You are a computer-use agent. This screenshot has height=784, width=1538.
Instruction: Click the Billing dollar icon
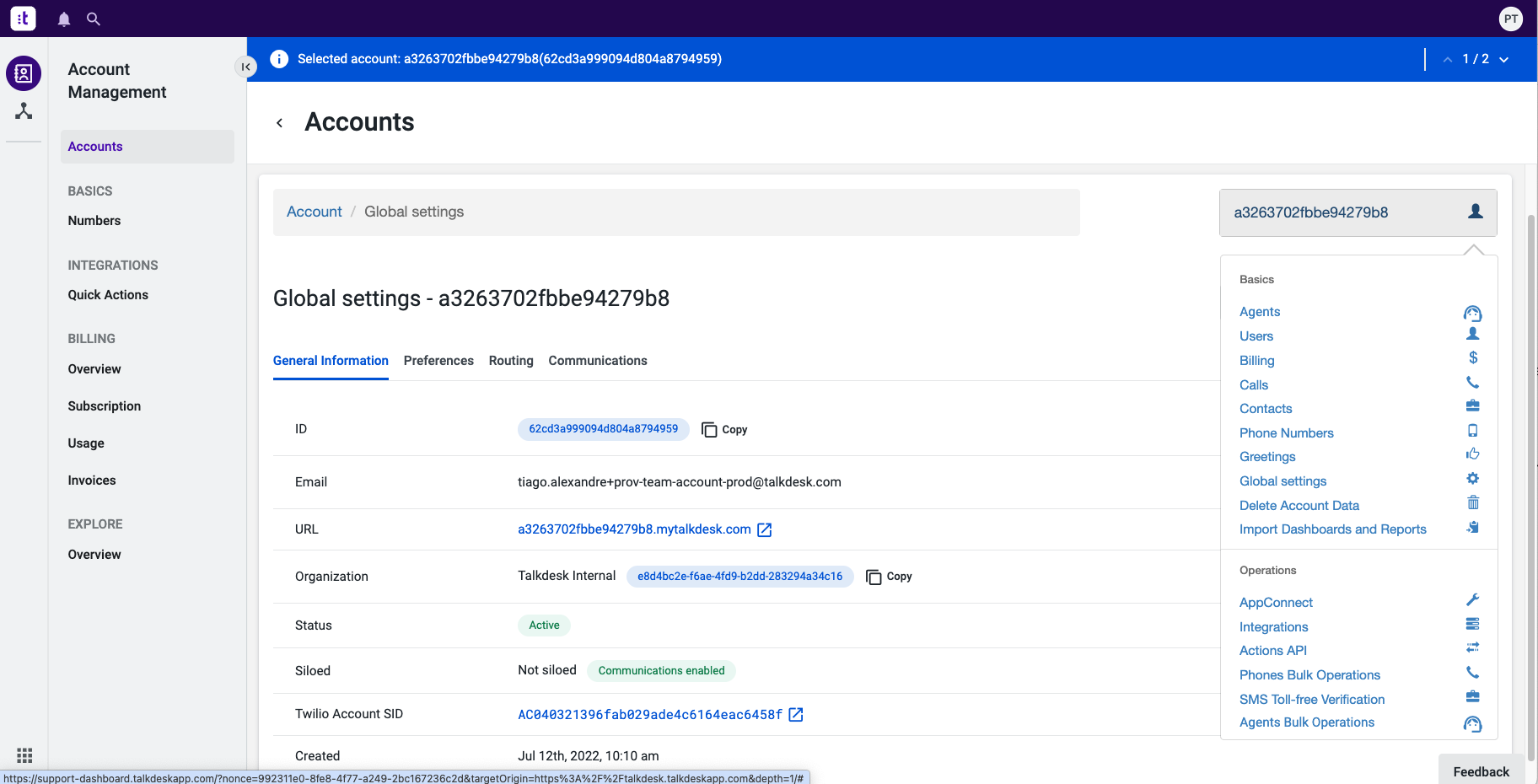(x=1473, y=358)
